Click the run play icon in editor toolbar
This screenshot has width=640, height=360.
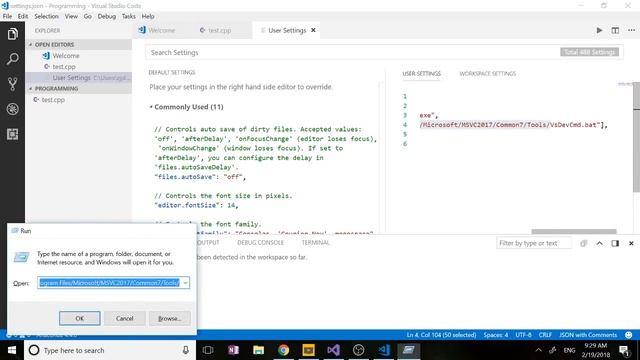pos(599,30)
